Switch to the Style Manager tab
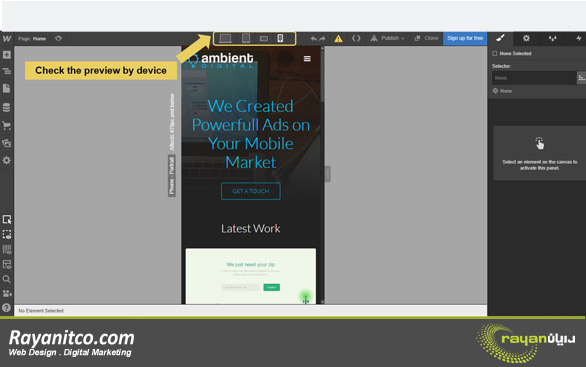Screen dimensions: 586x367 pos(552,38)
